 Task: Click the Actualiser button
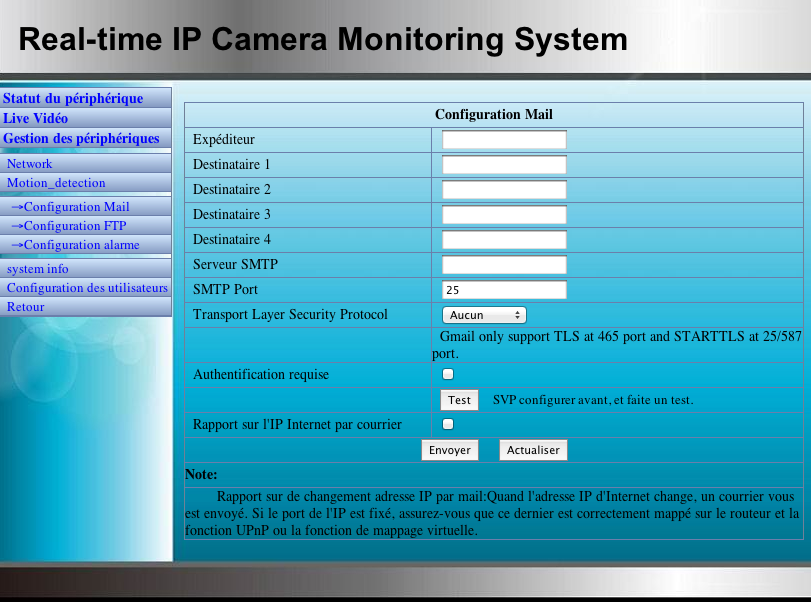pos(533,450)
